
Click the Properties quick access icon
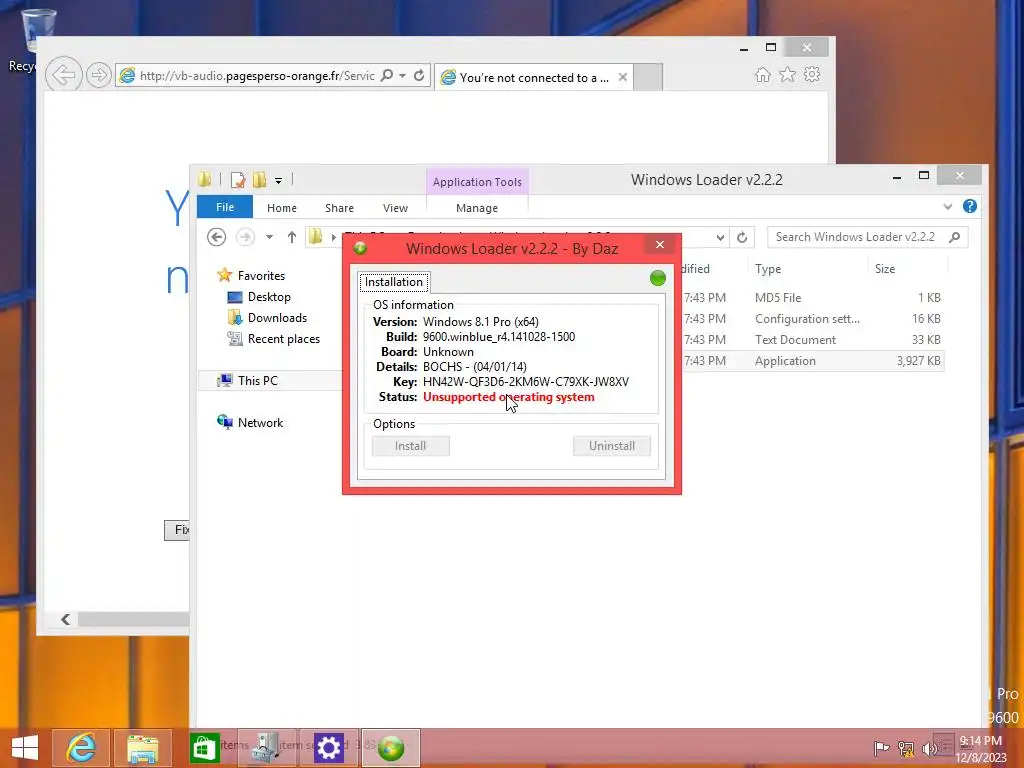238,180
